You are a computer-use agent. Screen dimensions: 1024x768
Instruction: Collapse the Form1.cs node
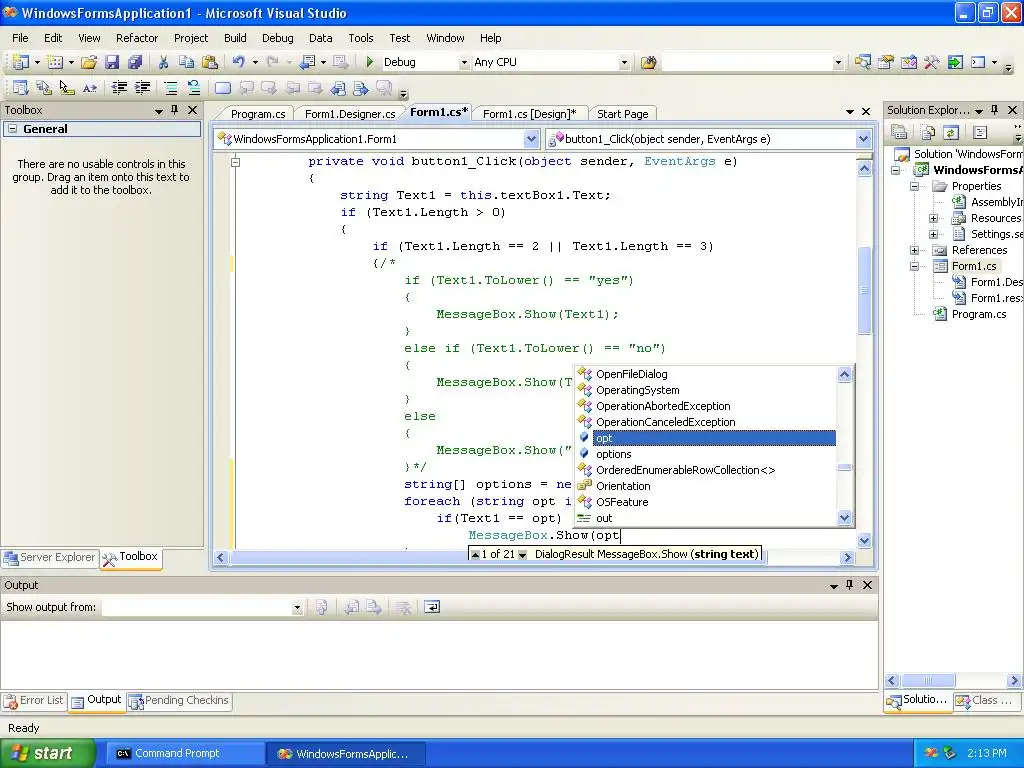pyautogui.click(x=914, y=266)
